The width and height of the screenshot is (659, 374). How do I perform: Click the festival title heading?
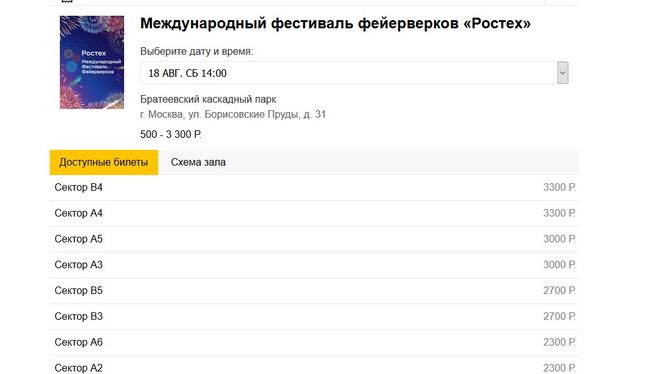tap(335, 24)
